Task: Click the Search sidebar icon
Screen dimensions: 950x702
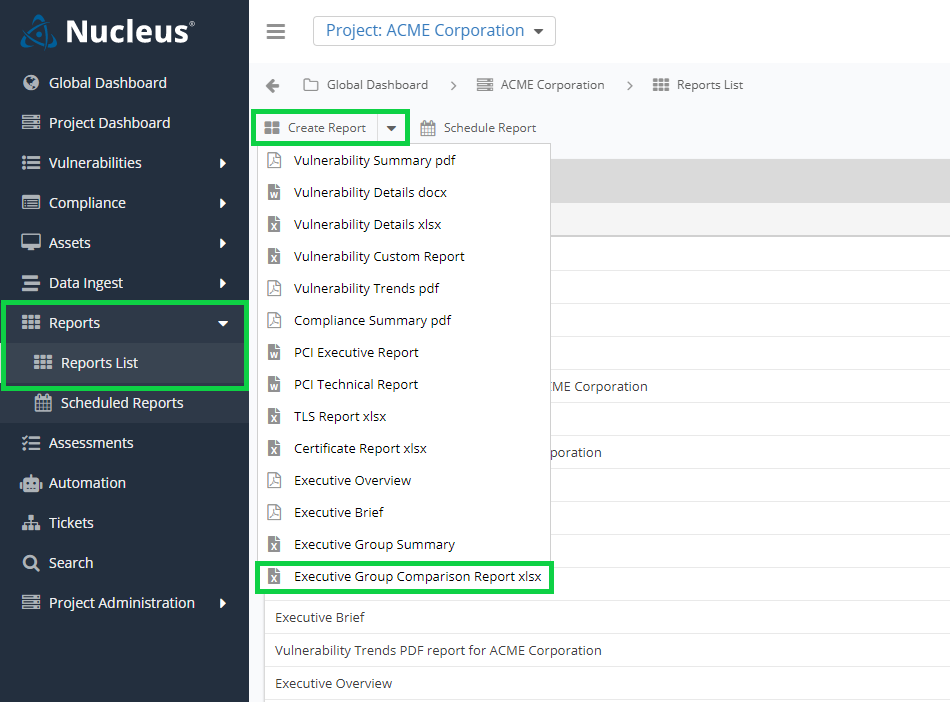Action: 30,562
